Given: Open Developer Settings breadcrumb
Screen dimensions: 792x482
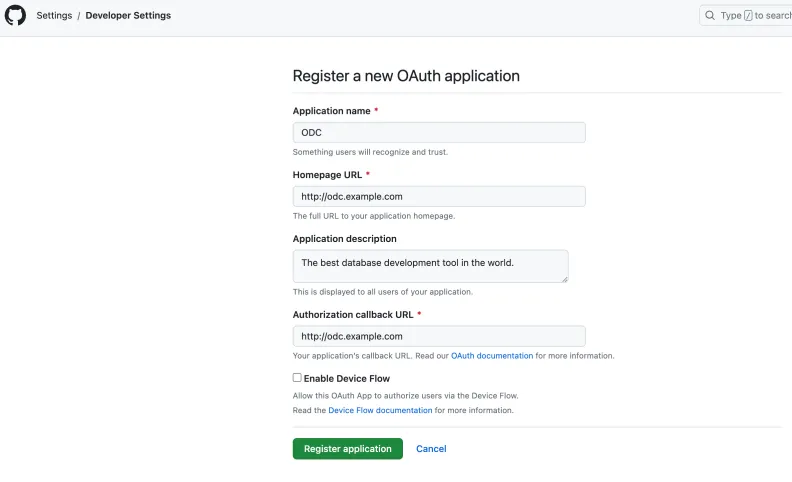Looking at the screenshot, I should tap(128, 16).
